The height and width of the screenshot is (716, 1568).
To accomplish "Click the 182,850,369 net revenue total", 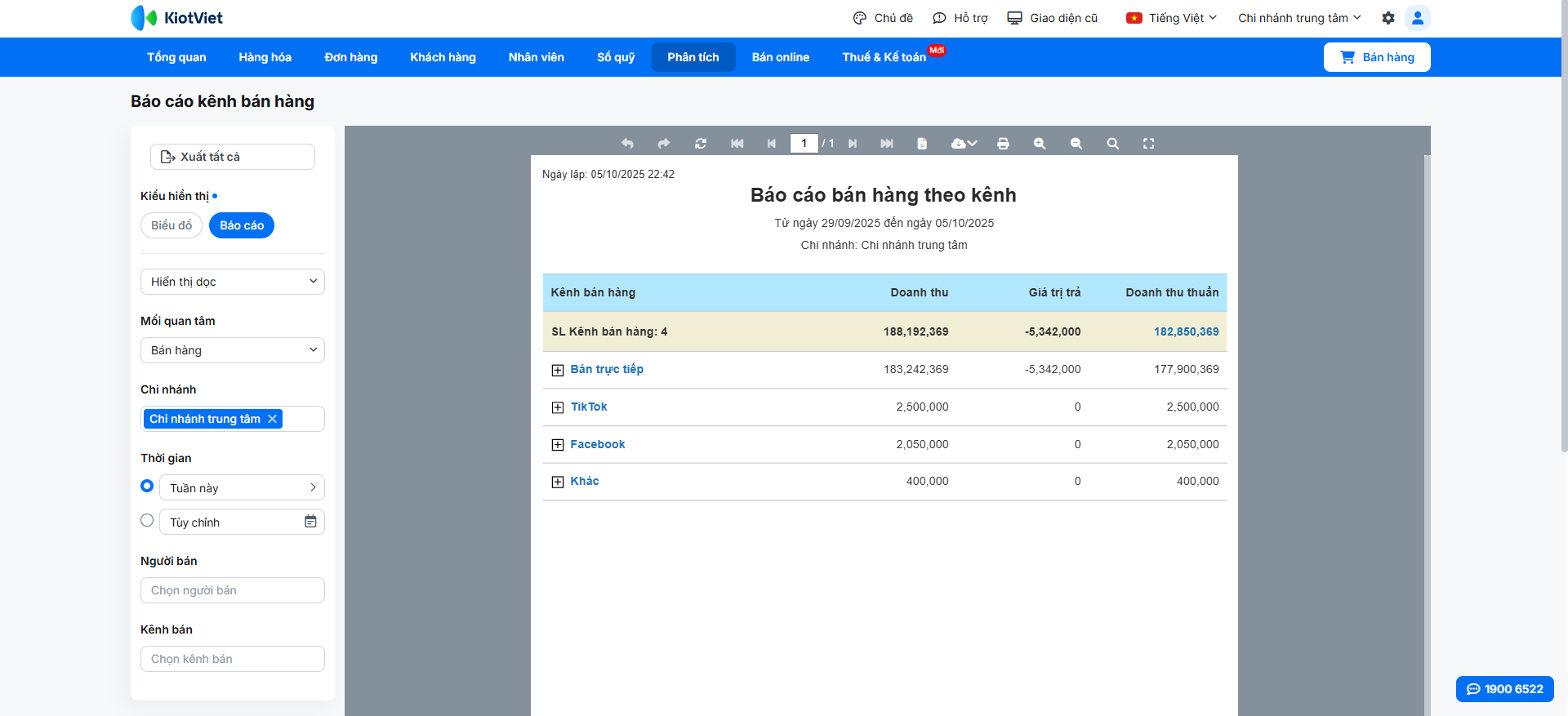I will coord(1187,331).
